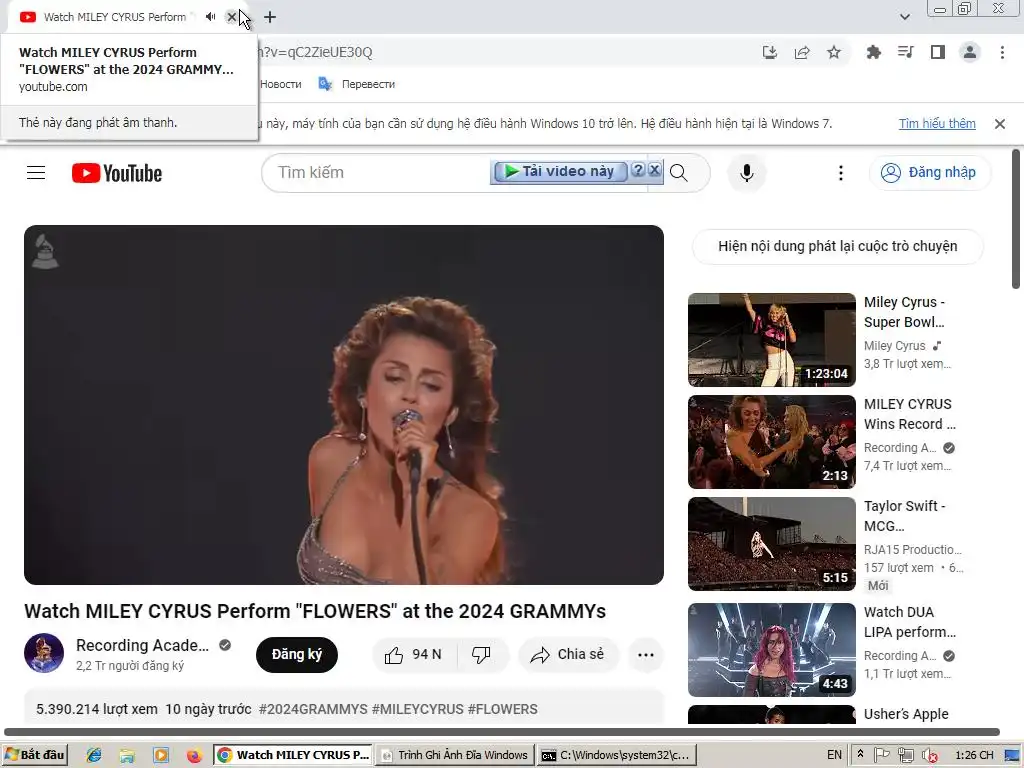Screen dimensions: 1024x768
Task: Close the Tải video này download bar
Action: point(654,170)
